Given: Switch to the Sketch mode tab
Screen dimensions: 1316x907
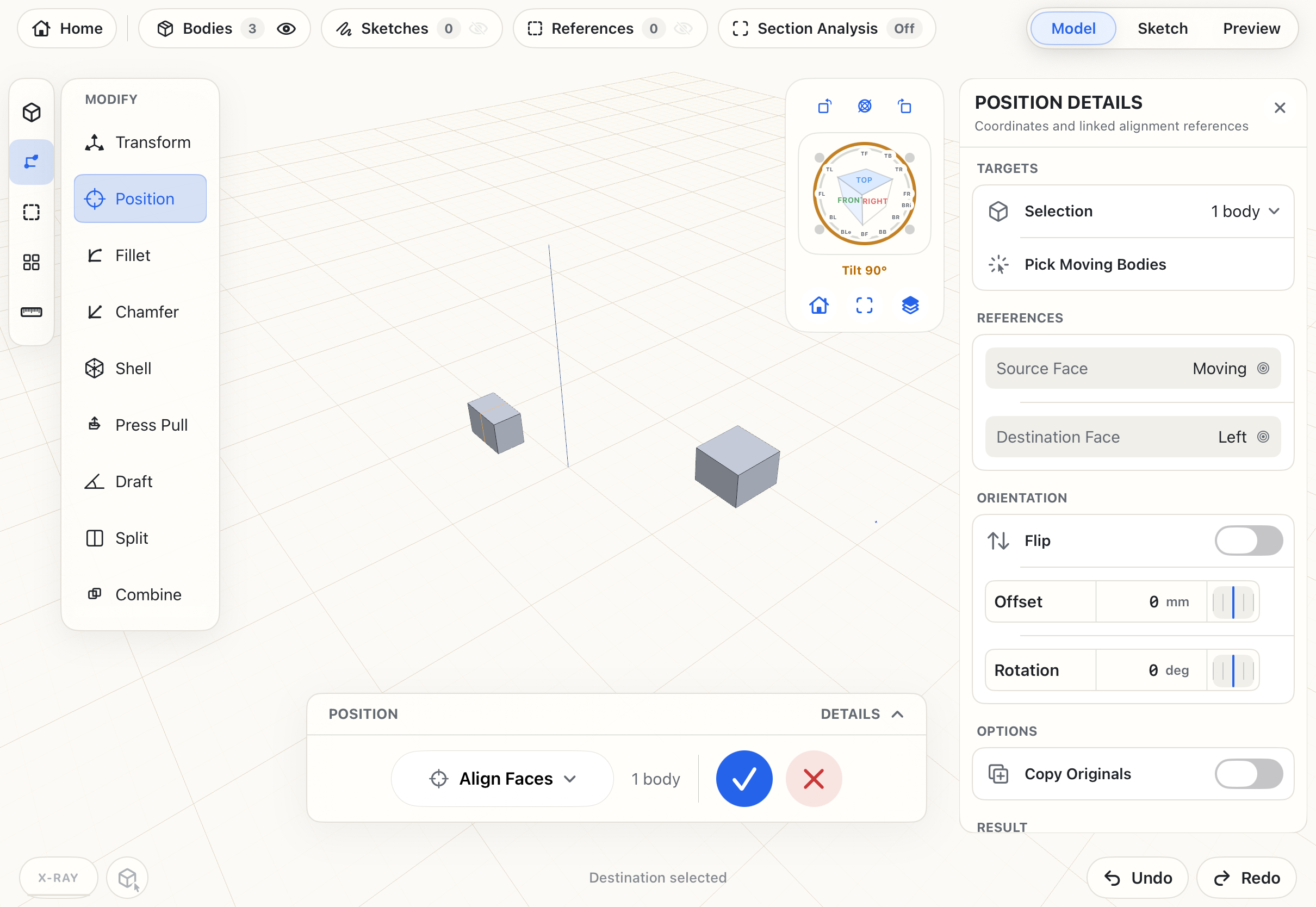Looking at the screenshot, I should coord(1163,28).
